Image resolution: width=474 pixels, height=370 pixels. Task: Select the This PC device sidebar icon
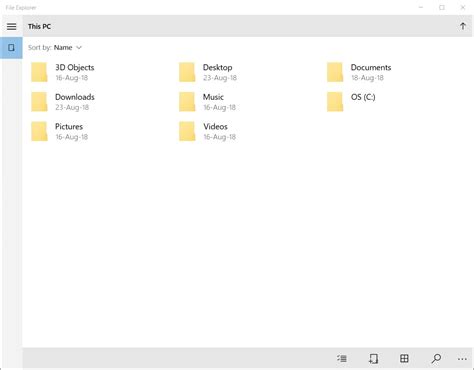tap(11, 48)
